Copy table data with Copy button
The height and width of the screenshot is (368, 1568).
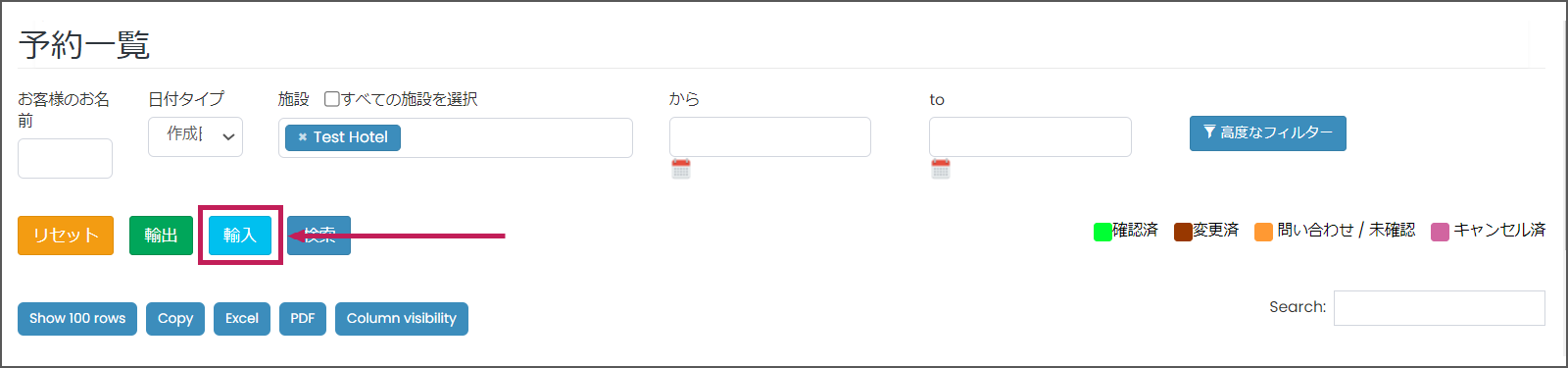(x=175, y=318)
